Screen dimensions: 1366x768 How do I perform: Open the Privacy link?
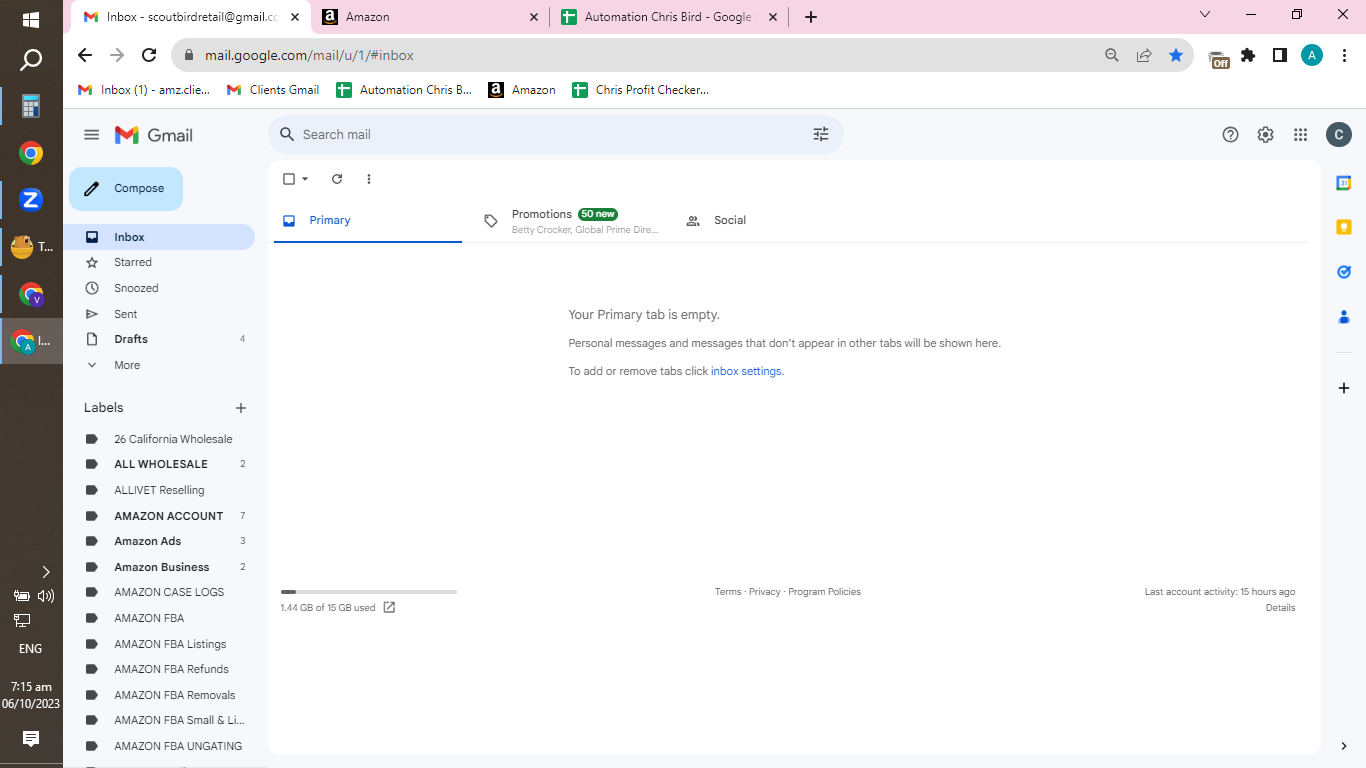765,592
